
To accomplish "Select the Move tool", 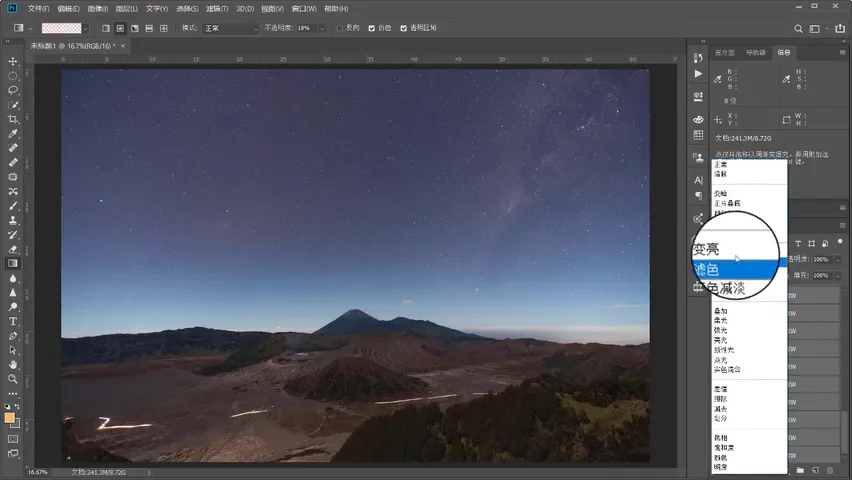I will pos(13,61).
